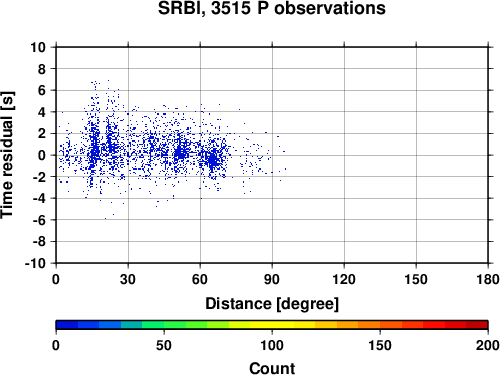Select the 'Distance [degree]' axis label
Screen dimensions: 500x375
click(x=272, y=304)
